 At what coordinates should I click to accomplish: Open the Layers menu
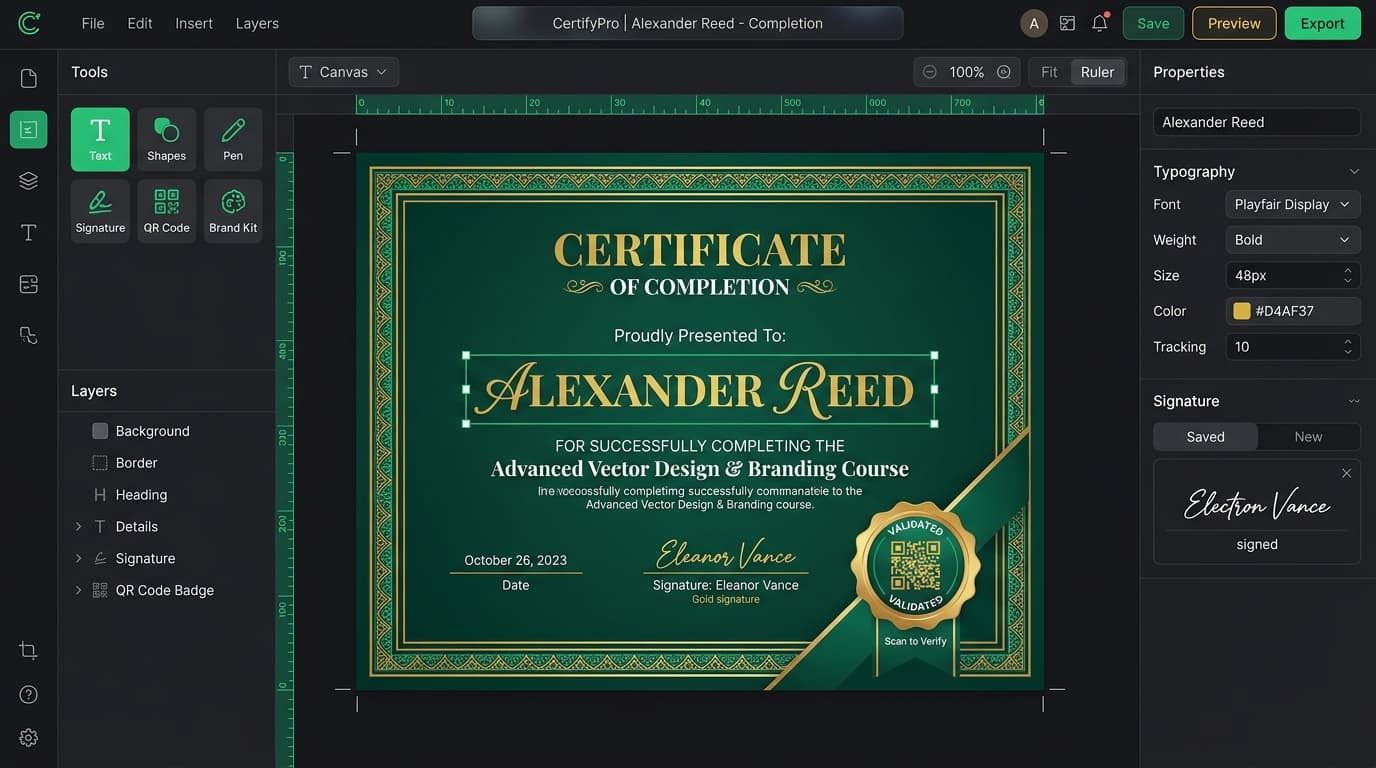click(x=257, y=23)
